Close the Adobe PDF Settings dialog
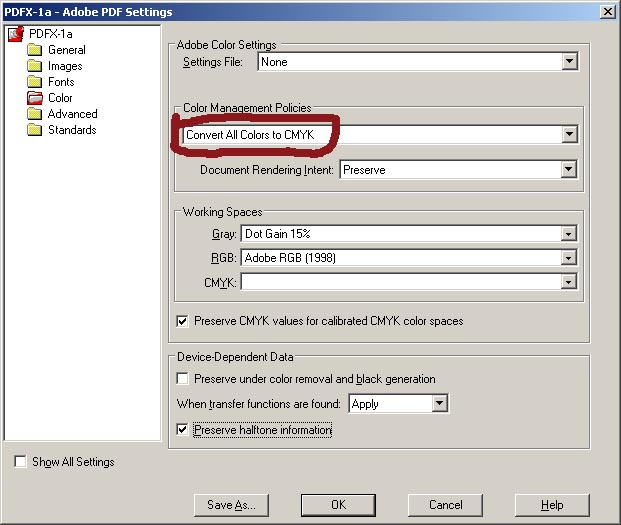 pos(608,11)
